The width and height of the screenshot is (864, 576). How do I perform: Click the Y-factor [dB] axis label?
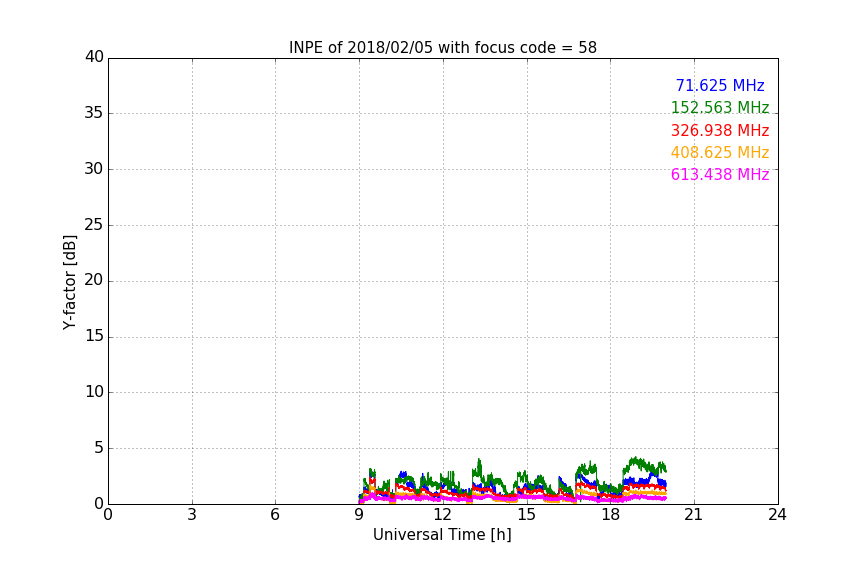click(69, 282)
